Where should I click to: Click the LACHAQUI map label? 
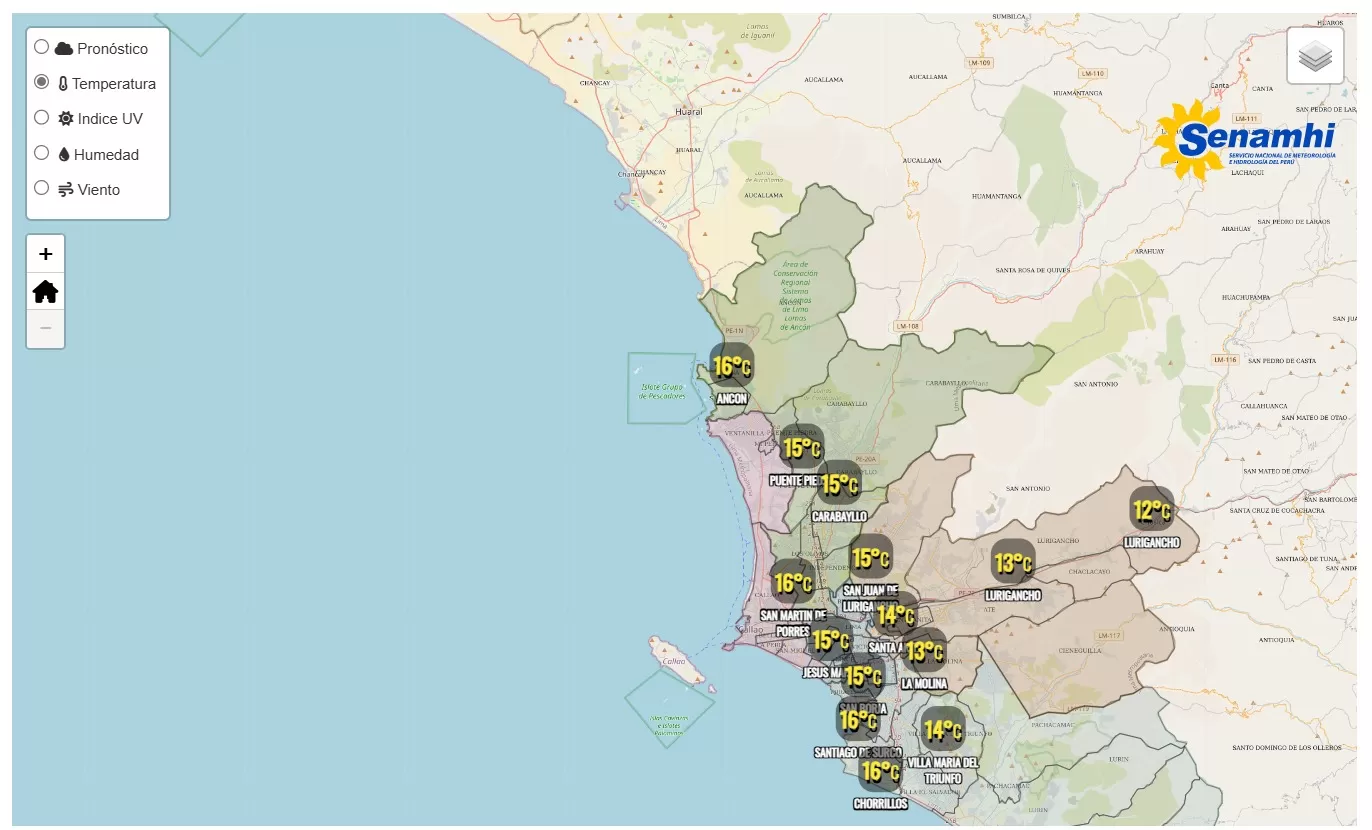[x=1247, y=172]
